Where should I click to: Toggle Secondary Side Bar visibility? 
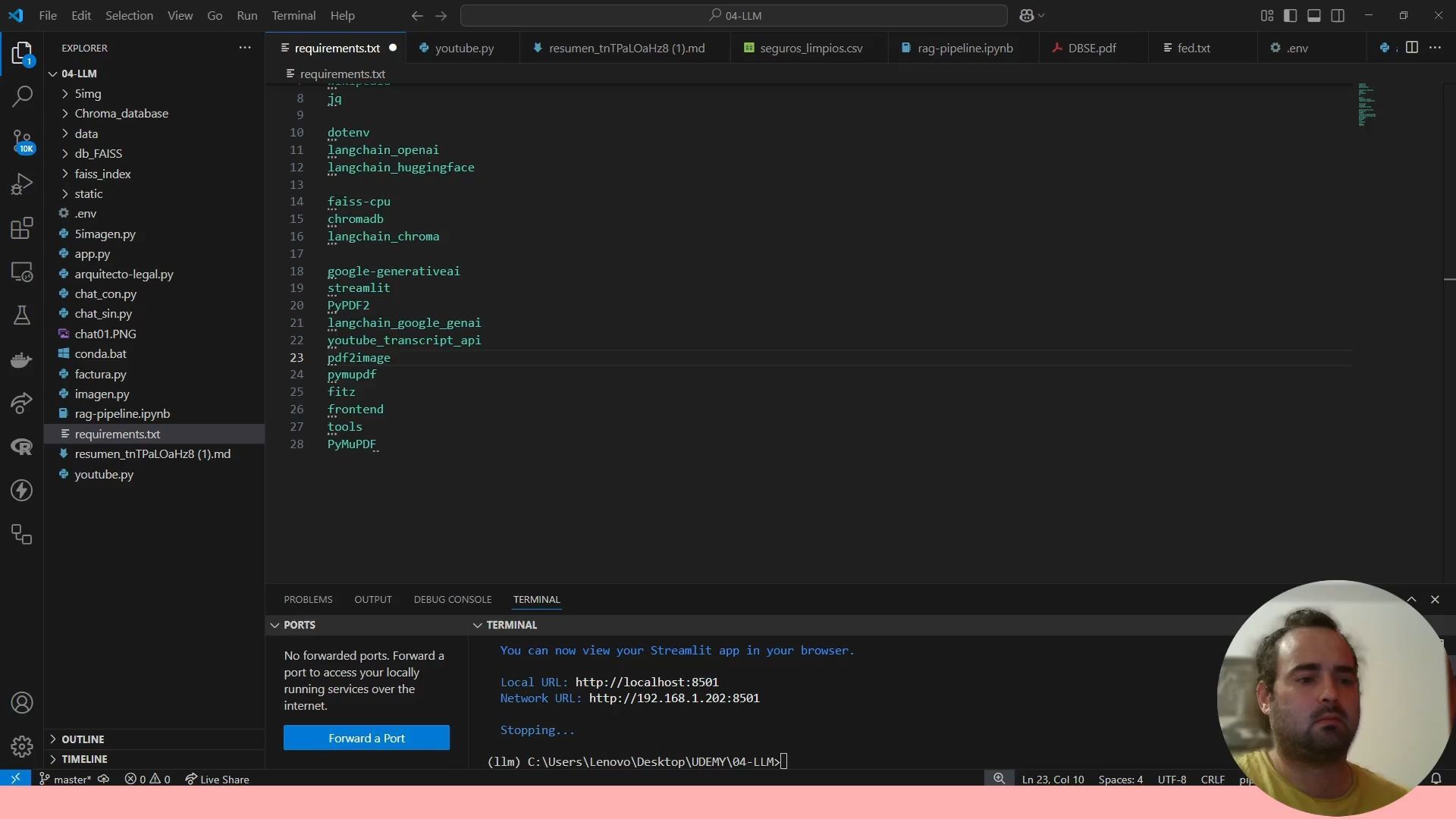click(1338, 15)
